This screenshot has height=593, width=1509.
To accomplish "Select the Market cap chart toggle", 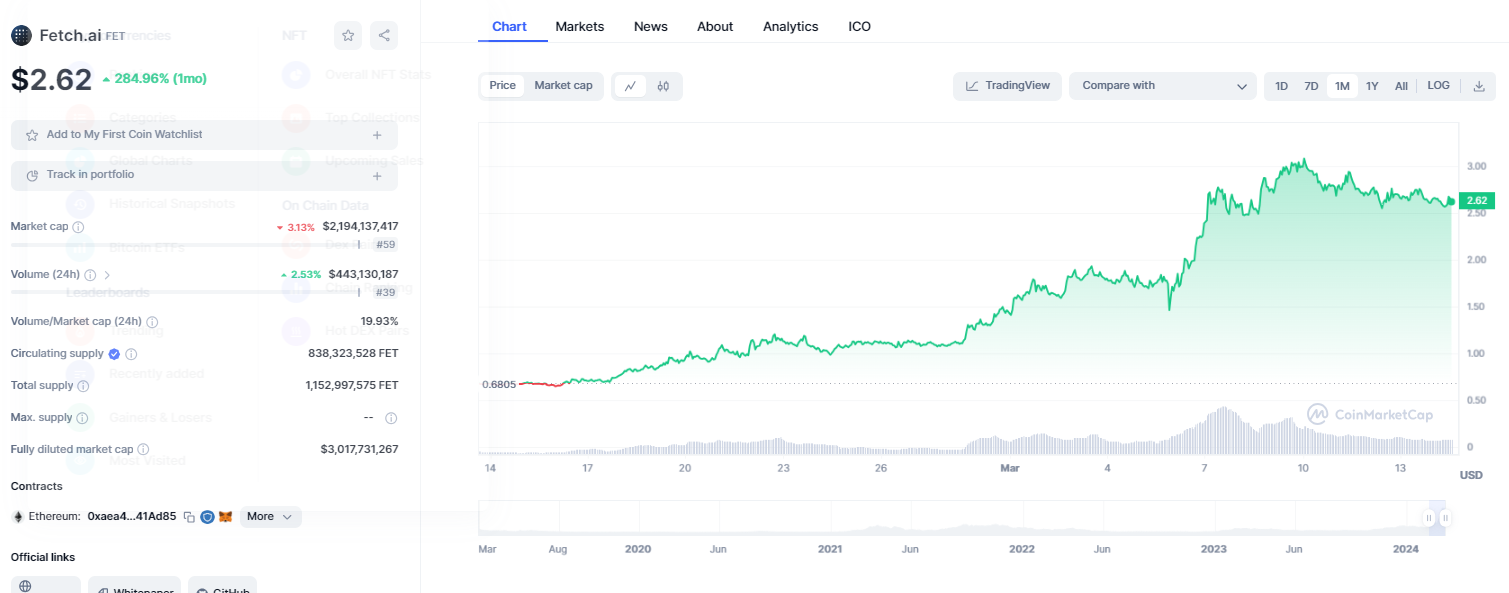I will pyautogui.click(x=563, y=86).
